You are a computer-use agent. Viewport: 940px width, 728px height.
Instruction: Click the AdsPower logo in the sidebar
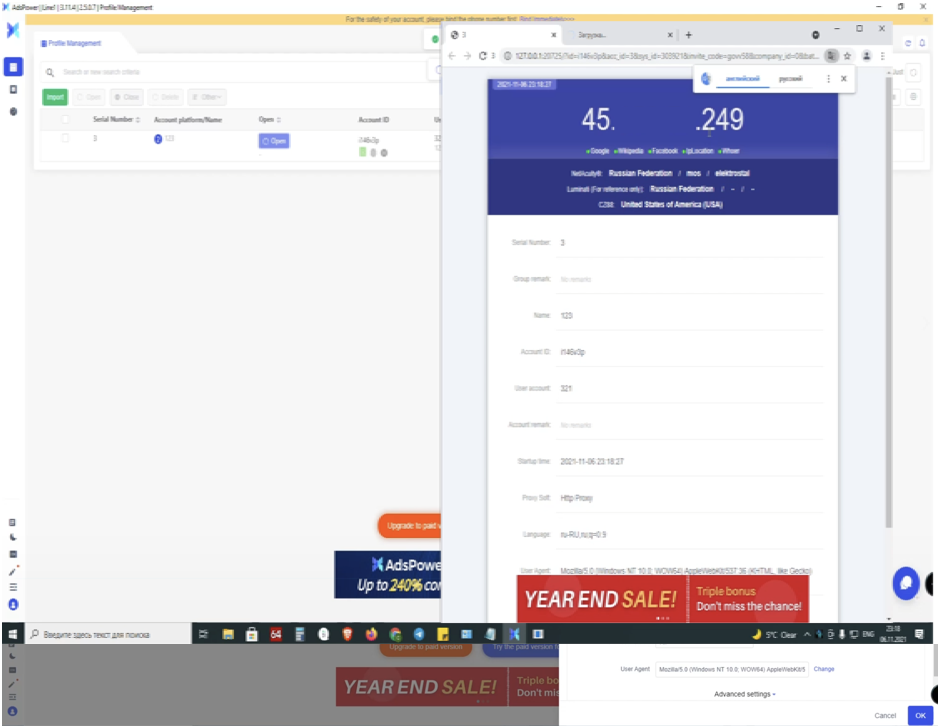[13, 31]
